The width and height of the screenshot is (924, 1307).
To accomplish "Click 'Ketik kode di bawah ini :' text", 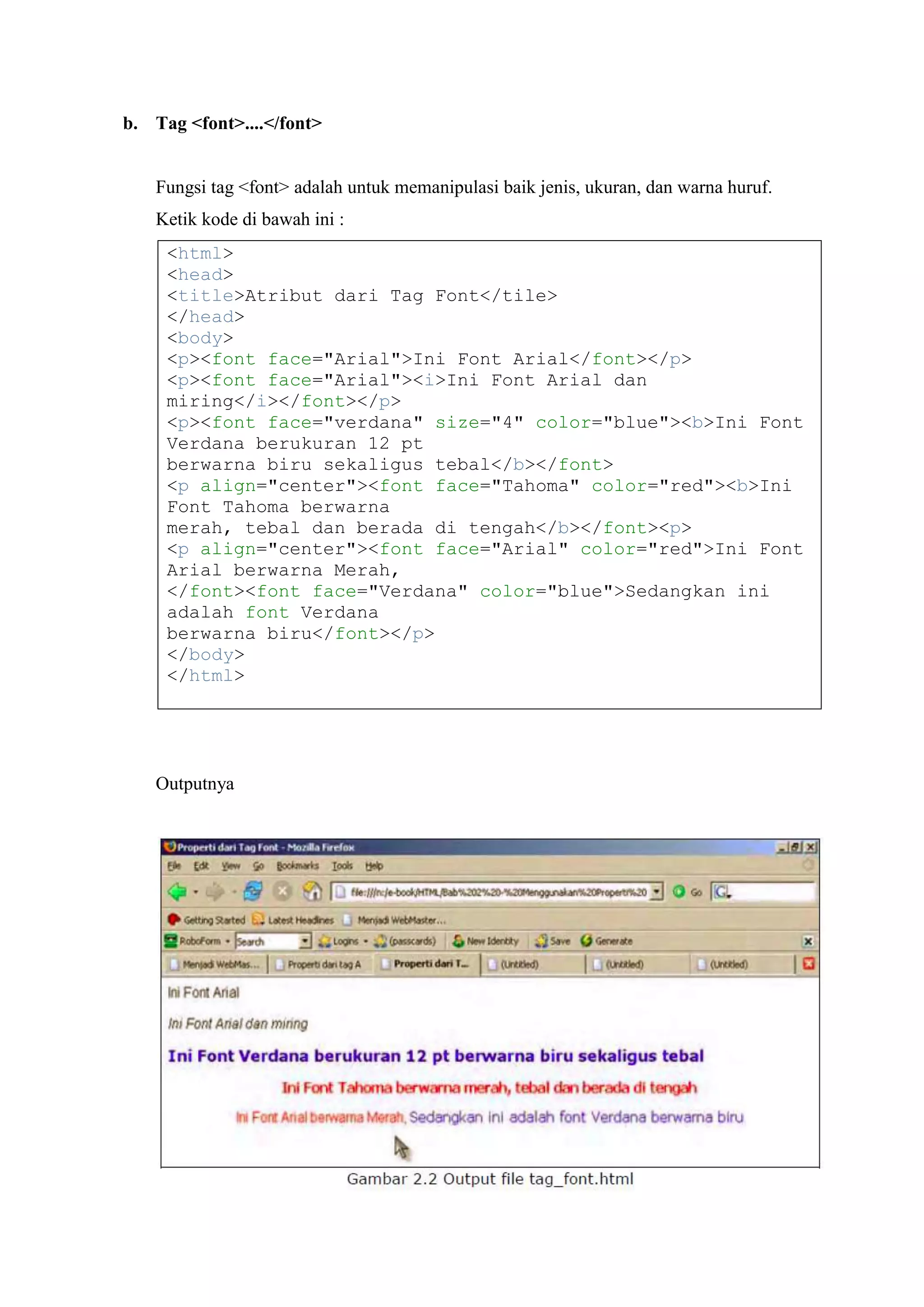I will (x=250, y=219).
